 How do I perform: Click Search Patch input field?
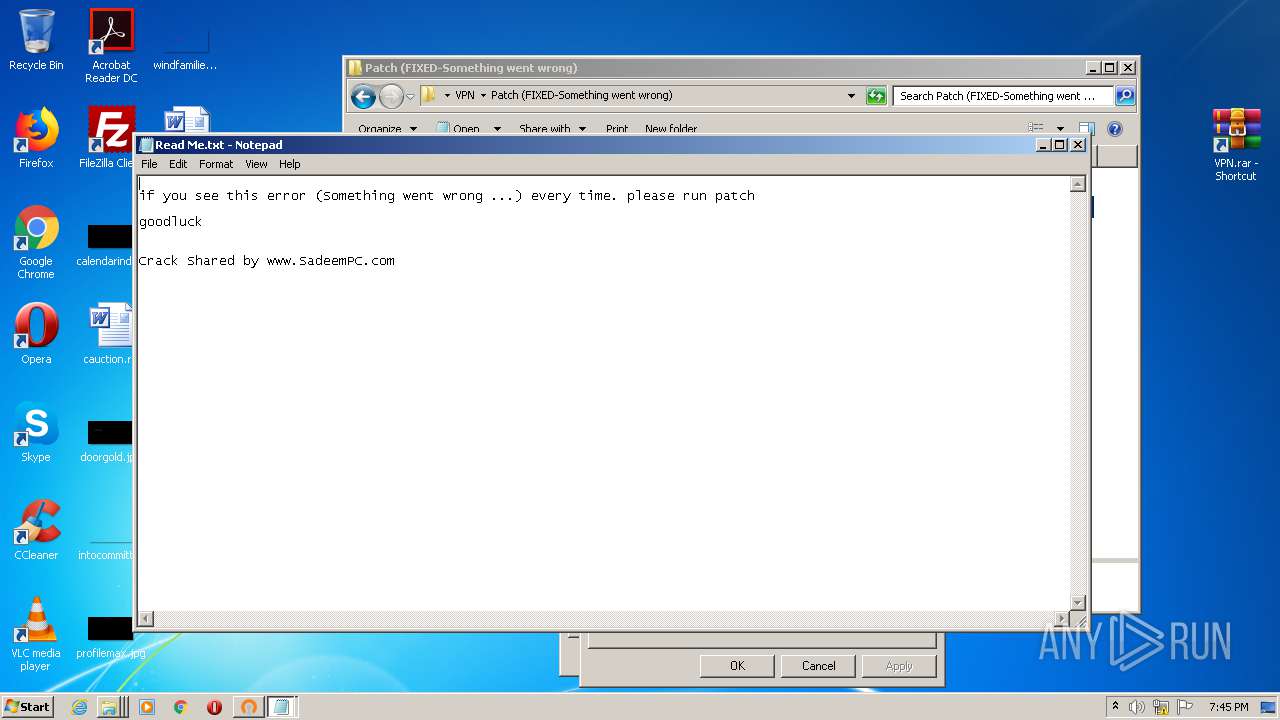(x=1003, y=96)
